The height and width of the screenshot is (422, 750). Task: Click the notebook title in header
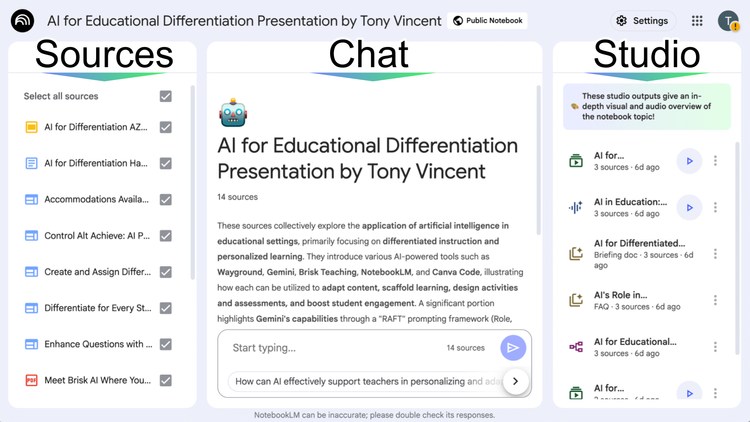(x=244, y=21)
